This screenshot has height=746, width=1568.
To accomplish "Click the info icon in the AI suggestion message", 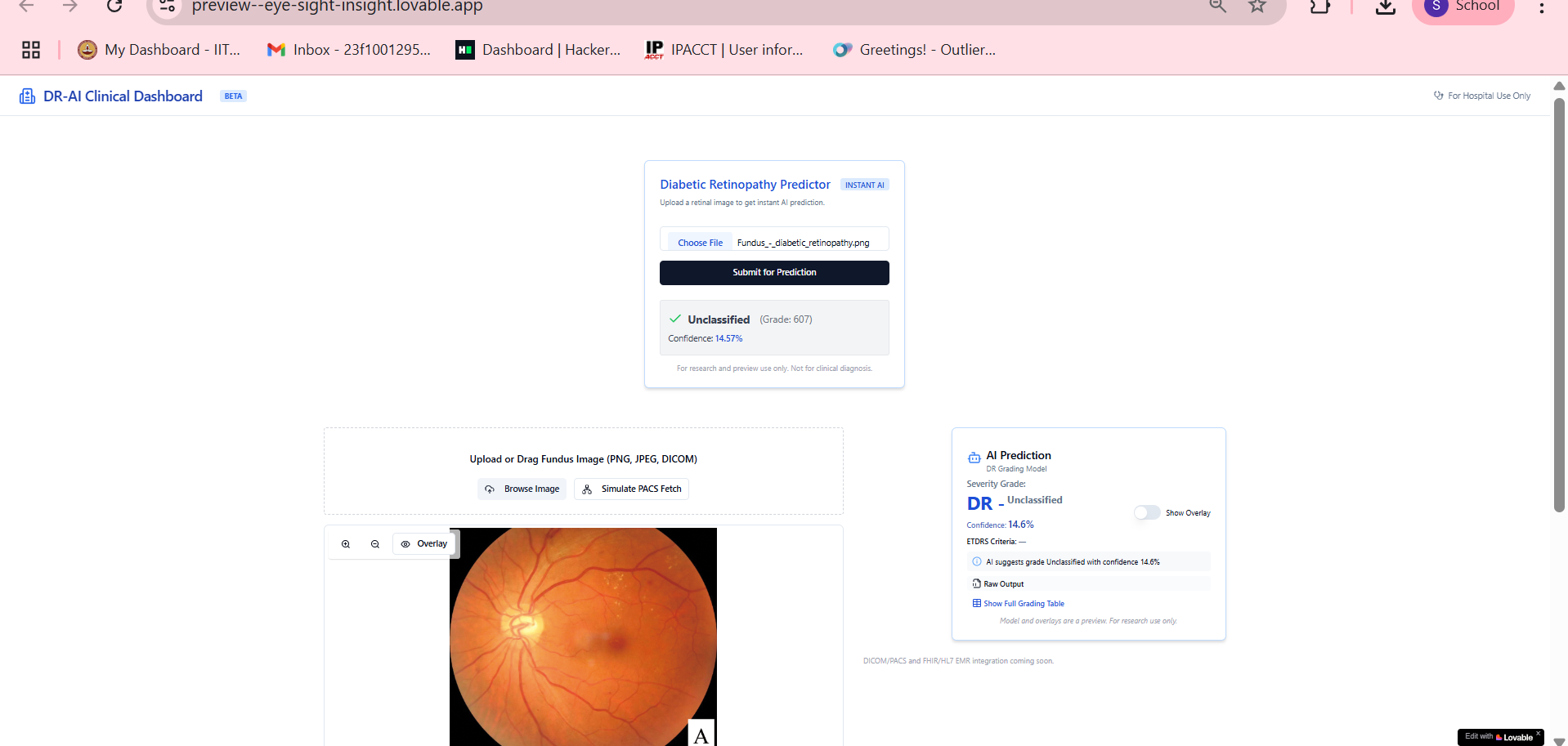I will point(976,561).
